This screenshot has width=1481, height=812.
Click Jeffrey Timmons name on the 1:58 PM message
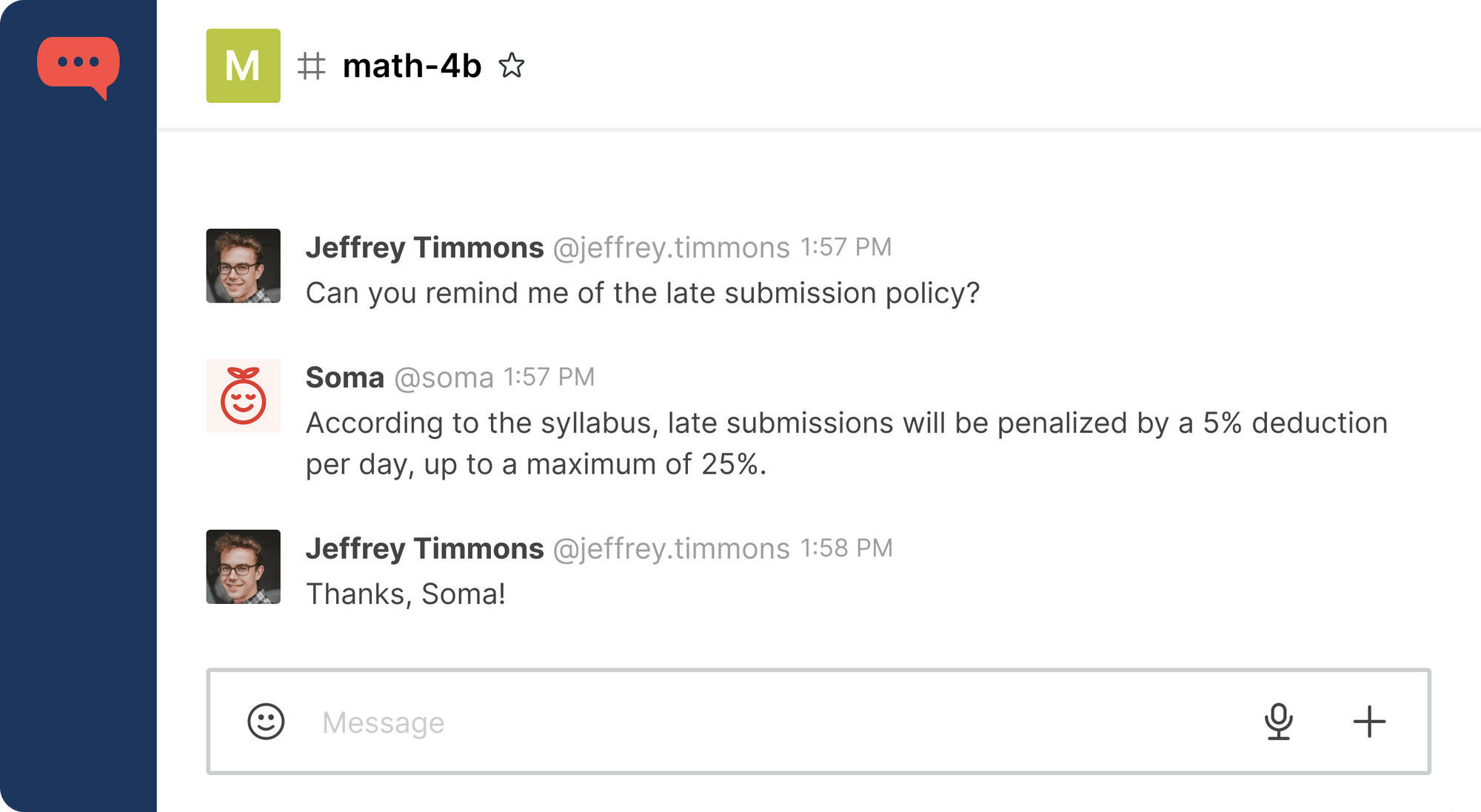pyautogui.click(x=424, y=548)
